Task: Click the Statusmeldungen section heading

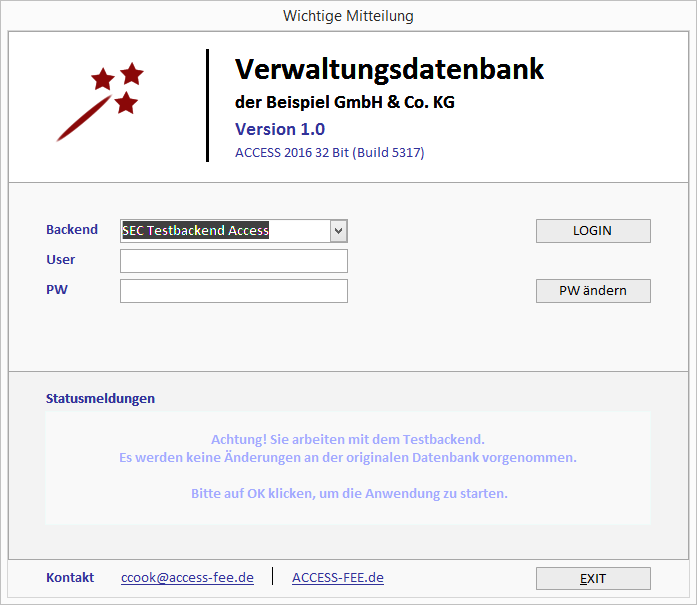Action: [100, 398]
